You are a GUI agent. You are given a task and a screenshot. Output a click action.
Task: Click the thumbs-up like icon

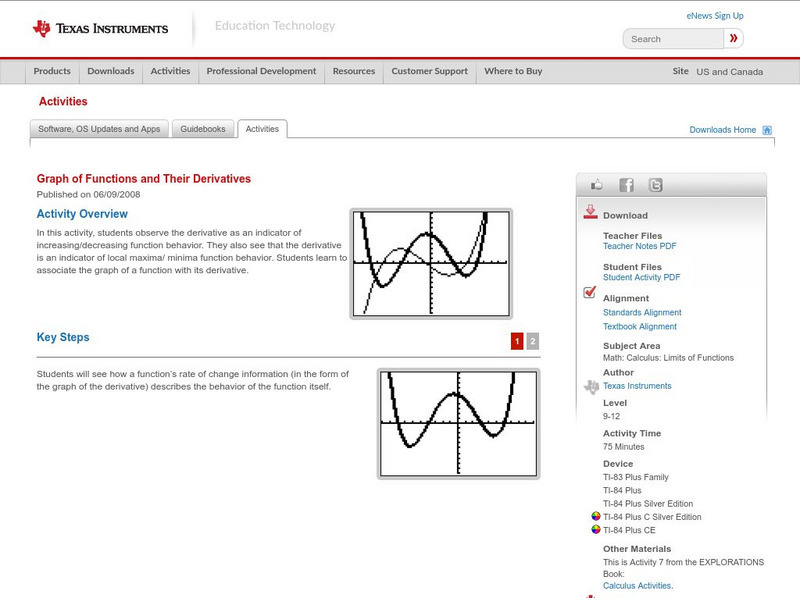coord(596,185)
